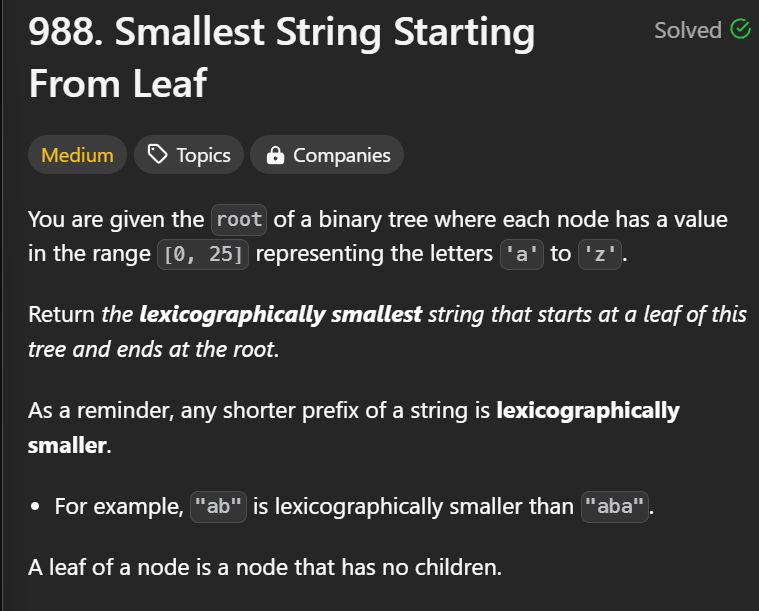Click the problem title "988. Smallest String Starting"
The height and width of the screenshot is (611, 759).
point(282,33)
